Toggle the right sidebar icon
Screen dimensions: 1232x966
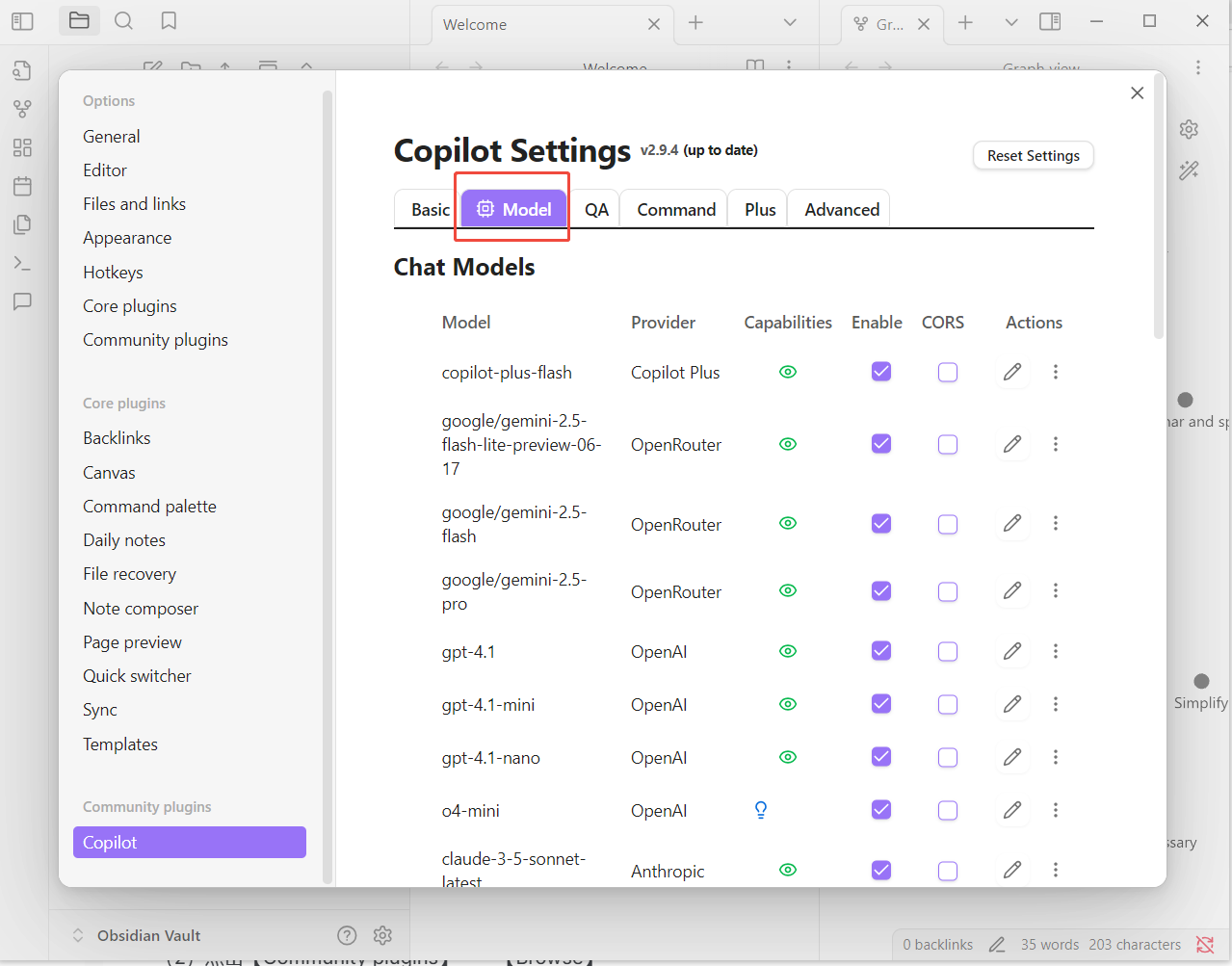(1050, 21)
